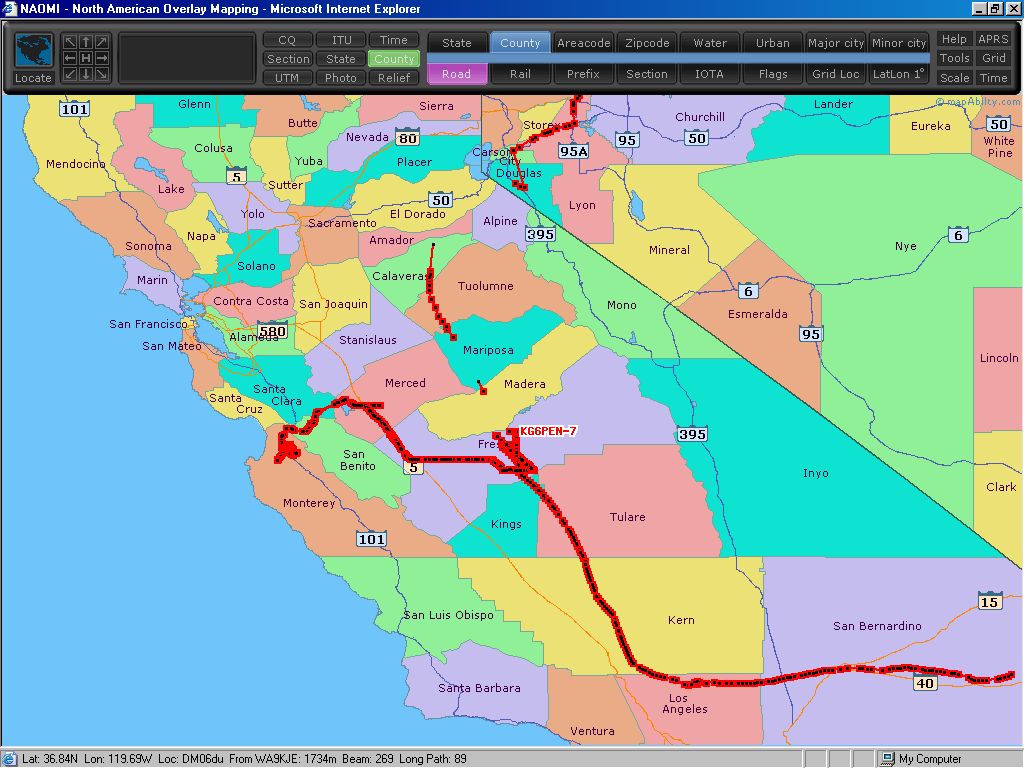
Task: Pan the map west with the left arrow
Action: (x=70, y=58)
